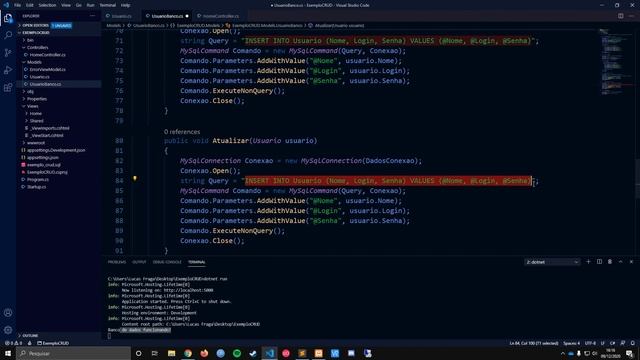
Task: Open the Terminal menu
Action: (108, 5)
